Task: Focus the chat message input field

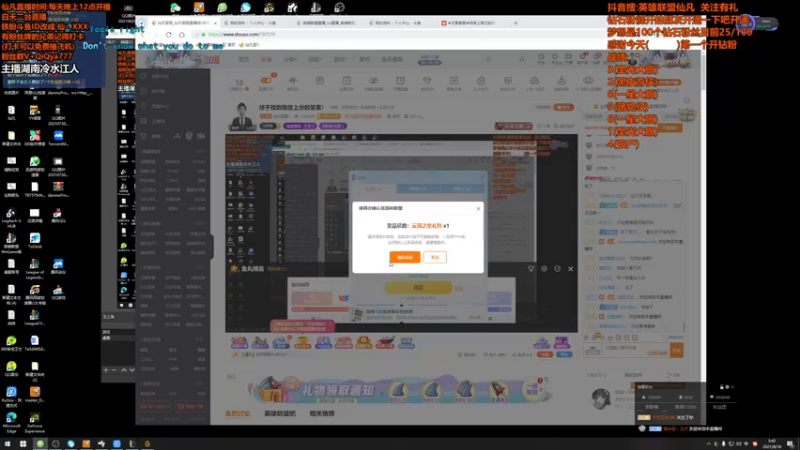Action: pyautogui.click(x=636, y=350)
